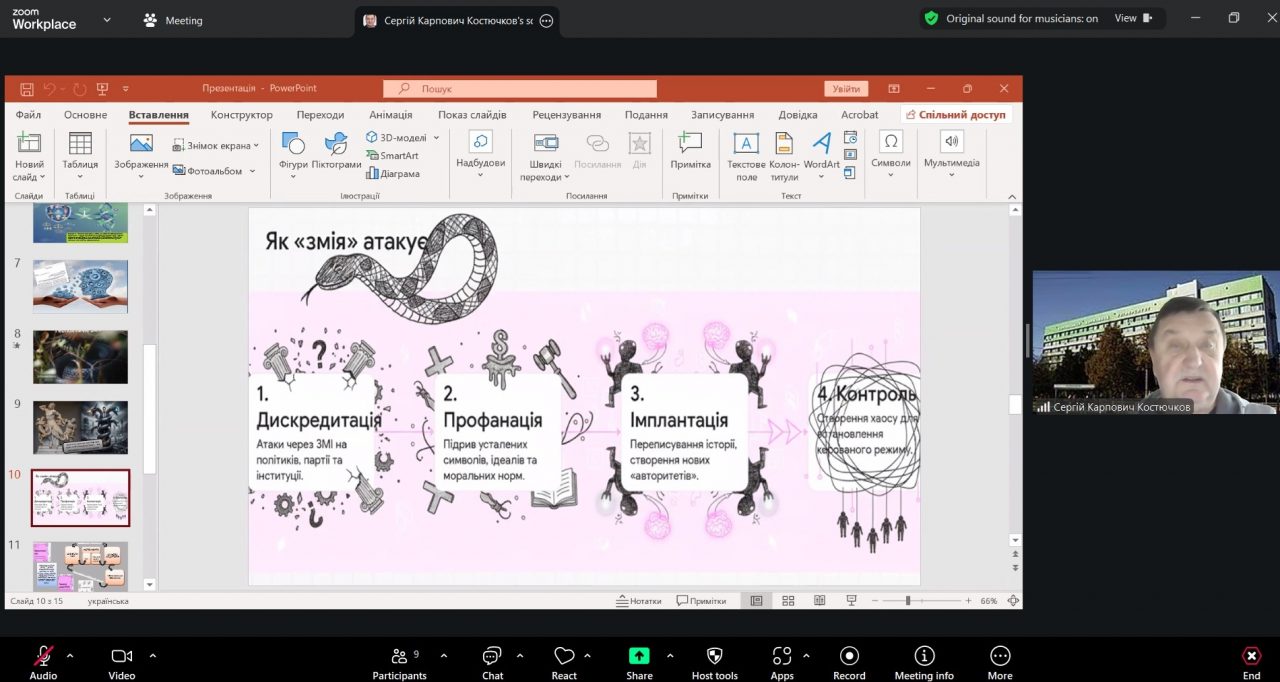Open Meeting info
1280x682 pixels.
tap(924, 657)
